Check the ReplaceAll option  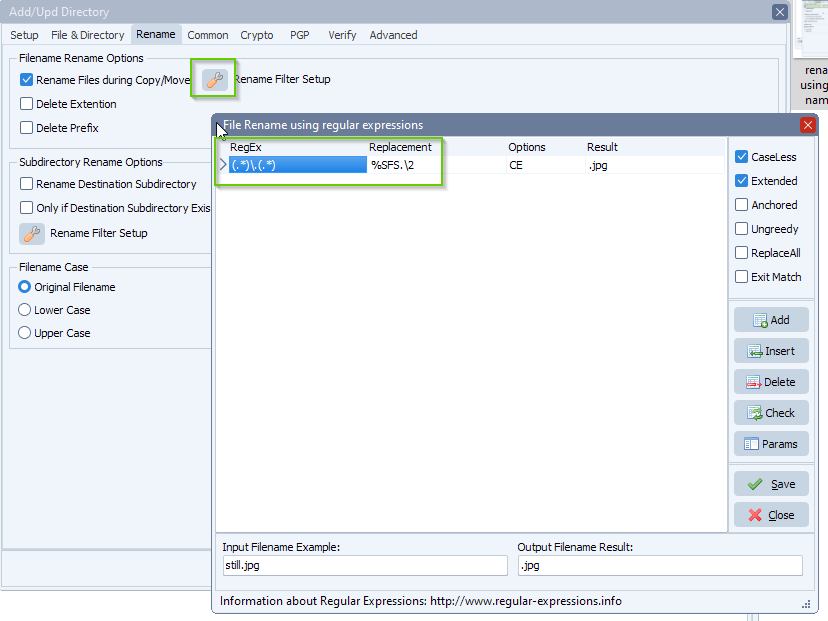(x=743, y=253)
